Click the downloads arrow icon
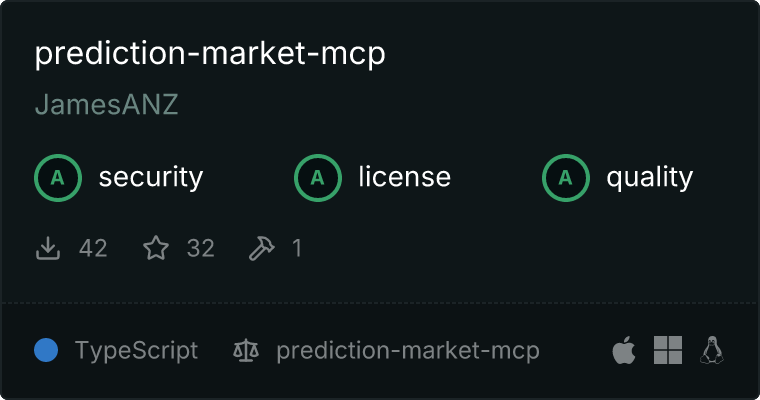 [x=48, y=248]
